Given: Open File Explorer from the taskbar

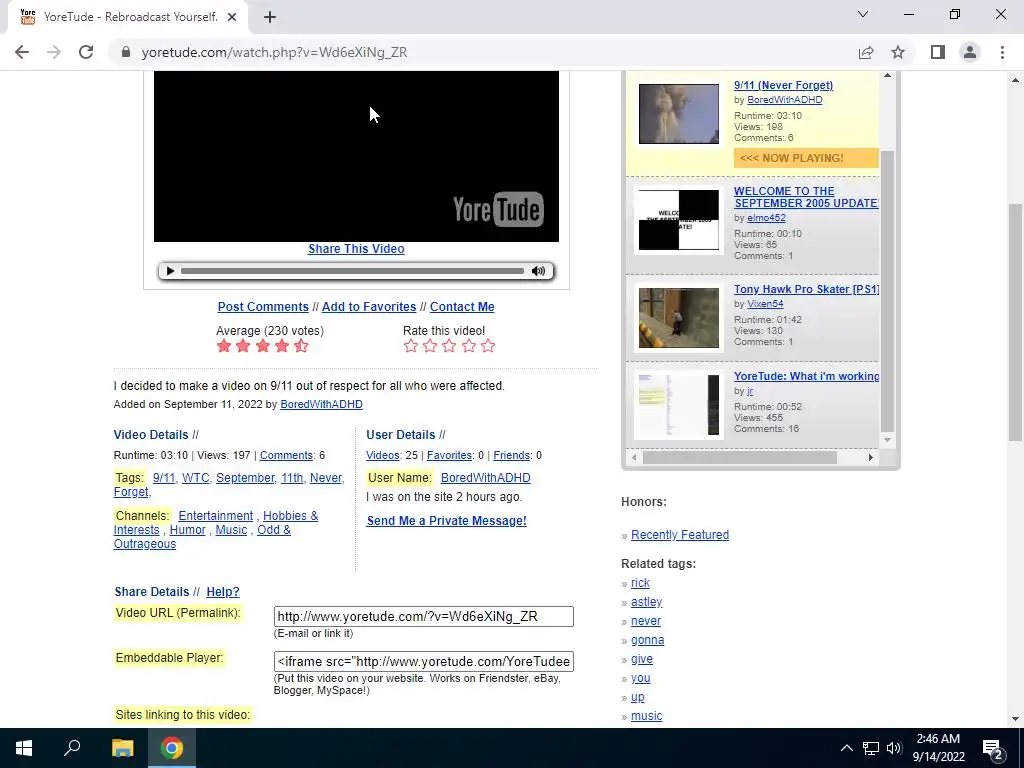Looking at the screenshot, I should tap(122, 748).
